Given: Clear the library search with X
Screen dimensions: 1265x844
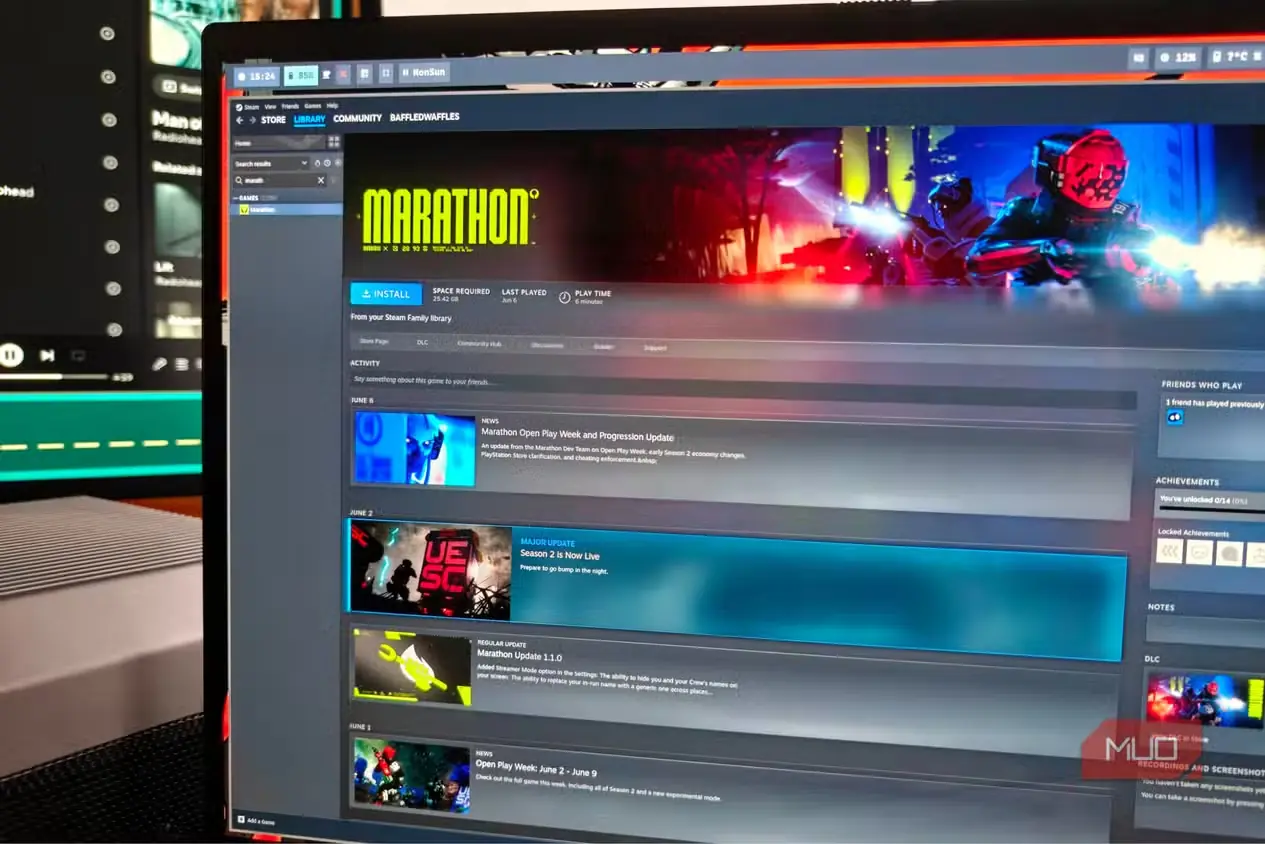Looking at the screenshot, I should coord(321,180).
